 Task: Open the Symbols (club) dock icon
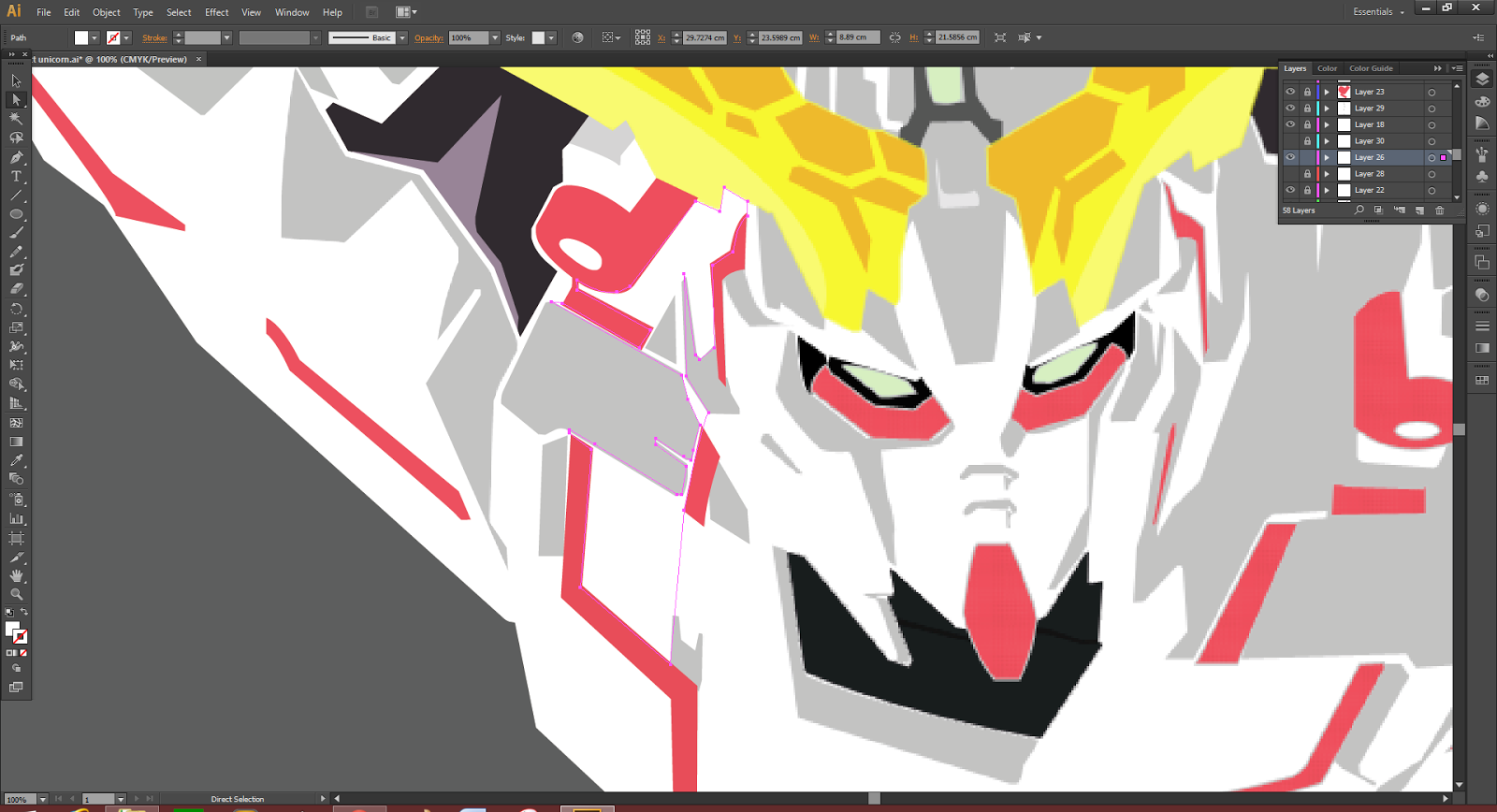(1482, 176)
